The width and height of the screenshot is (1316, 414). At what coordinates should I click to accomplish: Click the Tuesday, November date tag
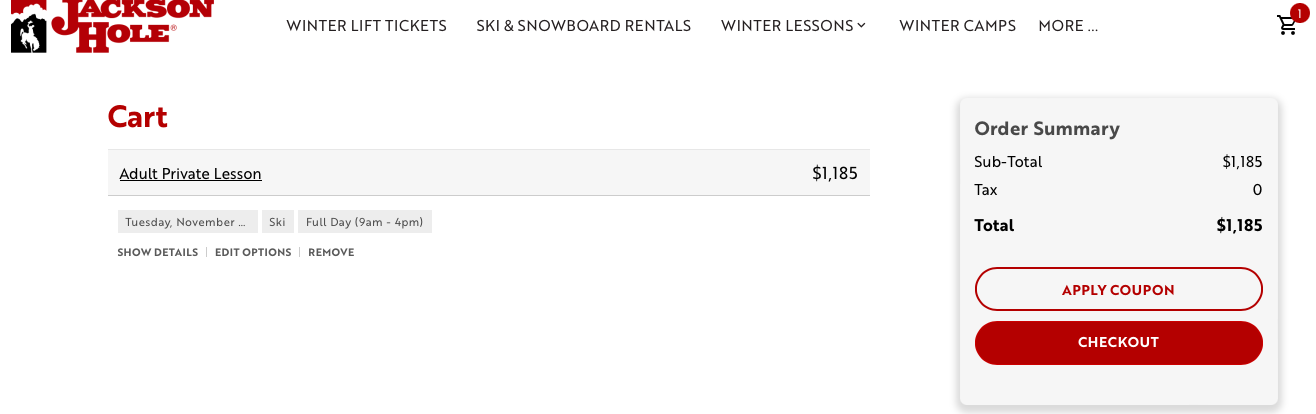(186, 222)
